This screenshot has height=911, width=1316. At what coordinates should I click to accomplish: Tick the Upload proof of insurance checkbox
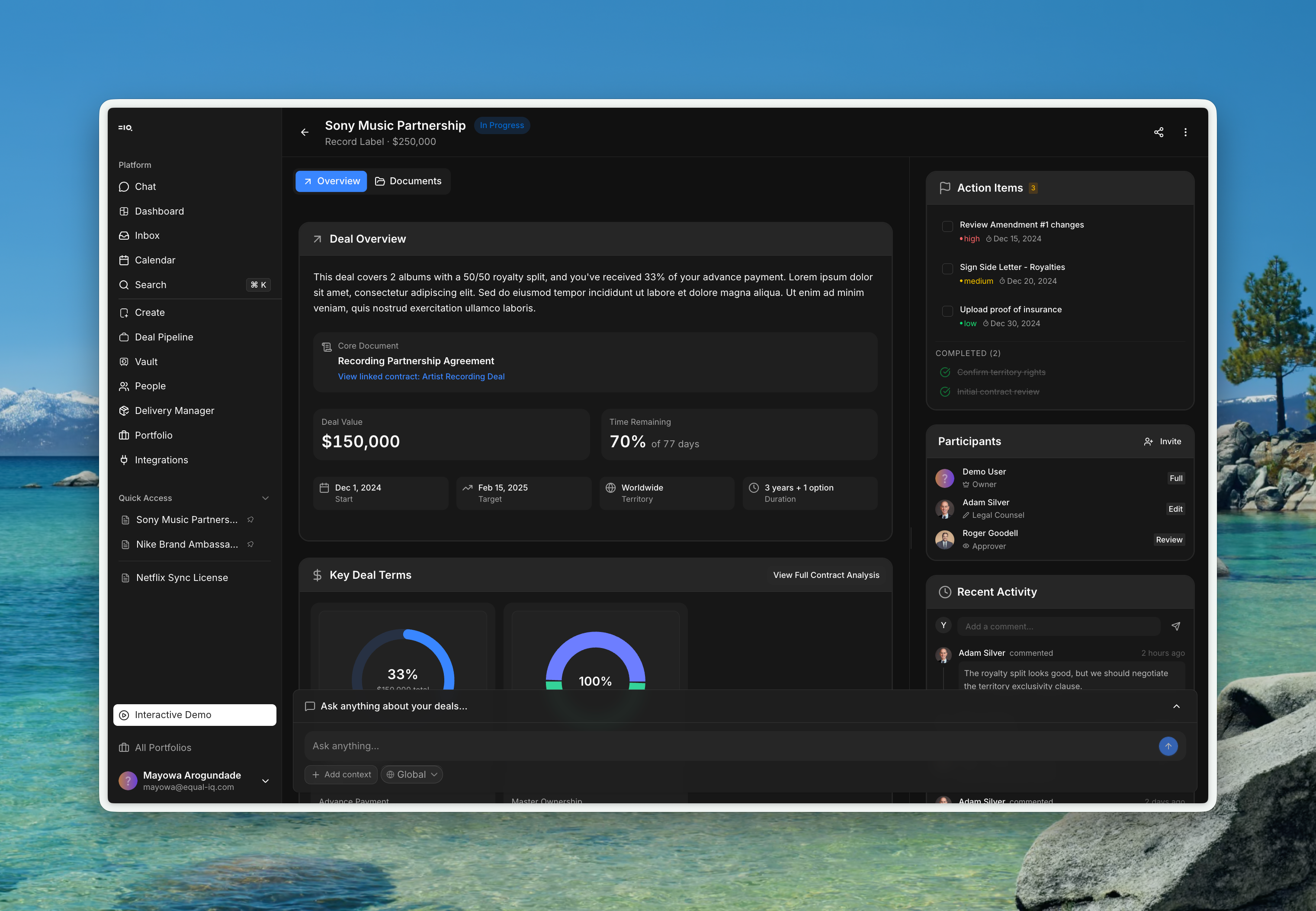[947, 311]
